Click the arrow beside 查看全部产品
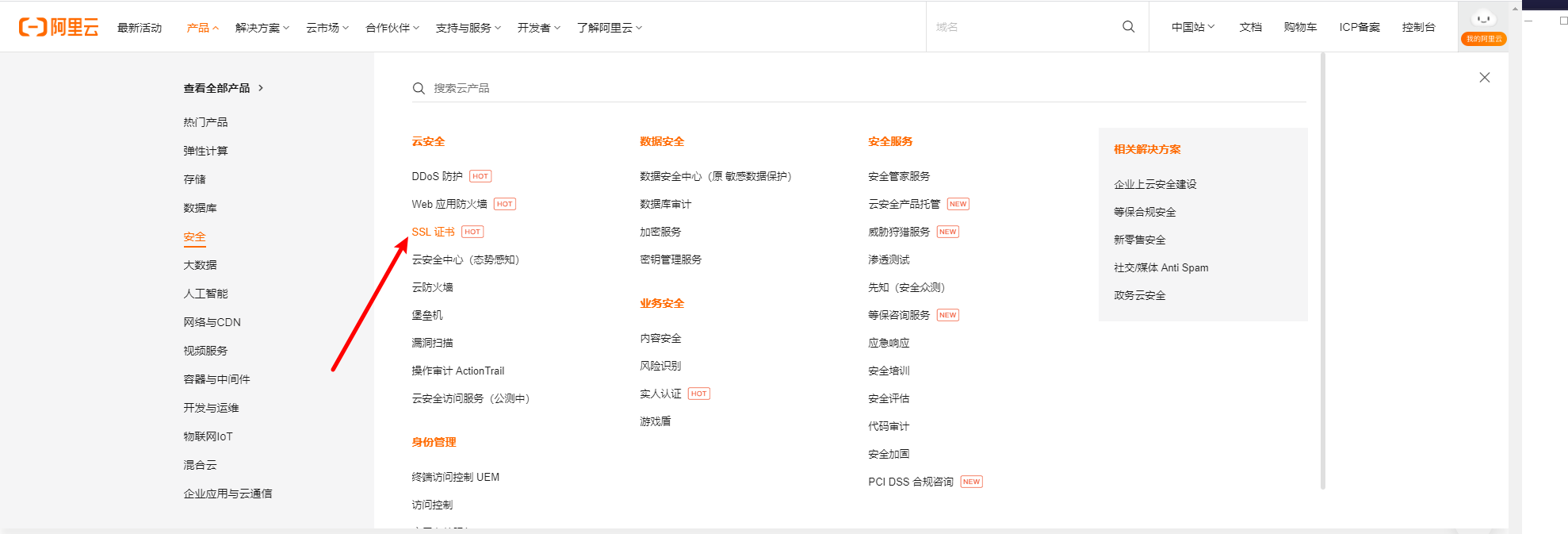 (261, 88)
